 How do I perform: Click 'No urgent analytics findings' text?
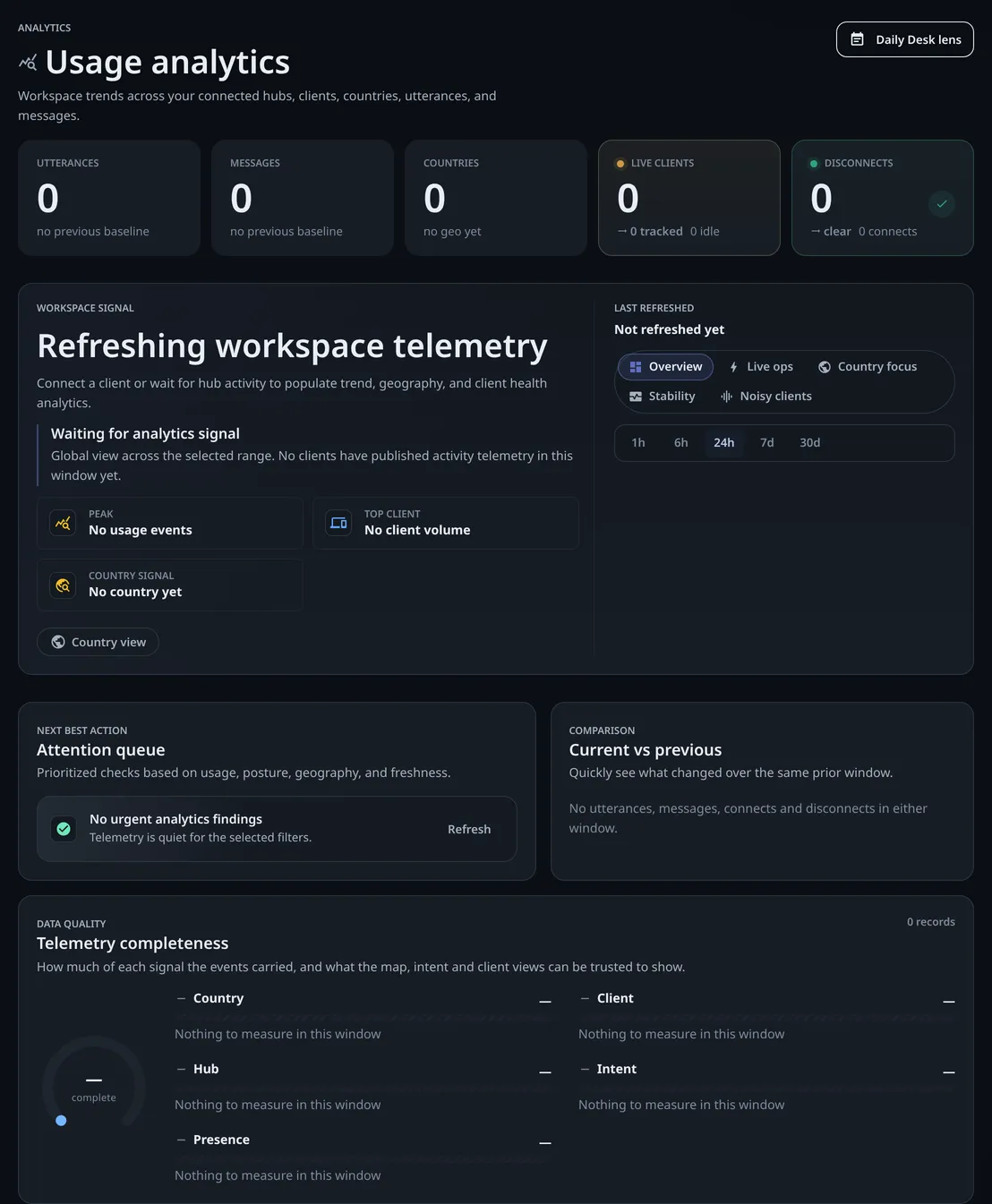coord(176,819)
